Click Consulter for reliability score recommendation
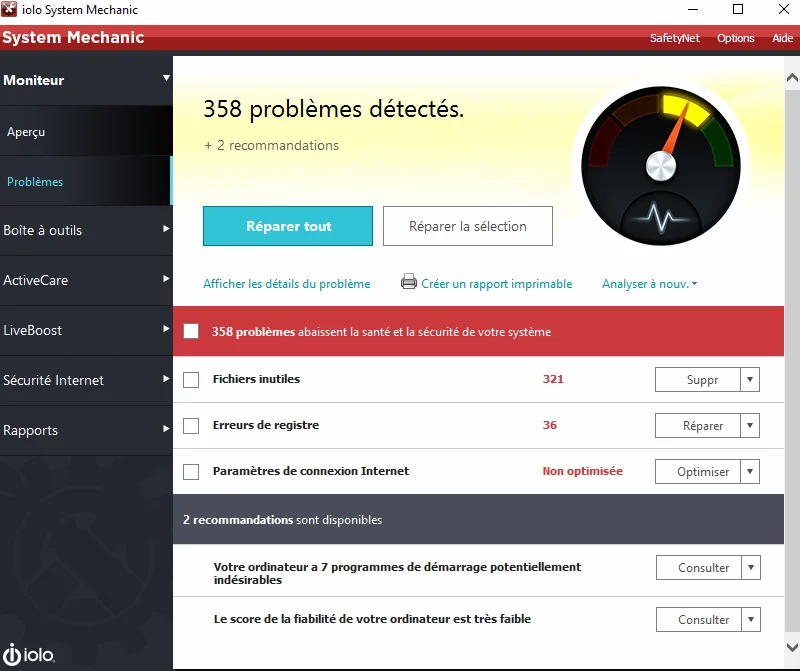Screen dimensions: 800x671 [699, 619]
